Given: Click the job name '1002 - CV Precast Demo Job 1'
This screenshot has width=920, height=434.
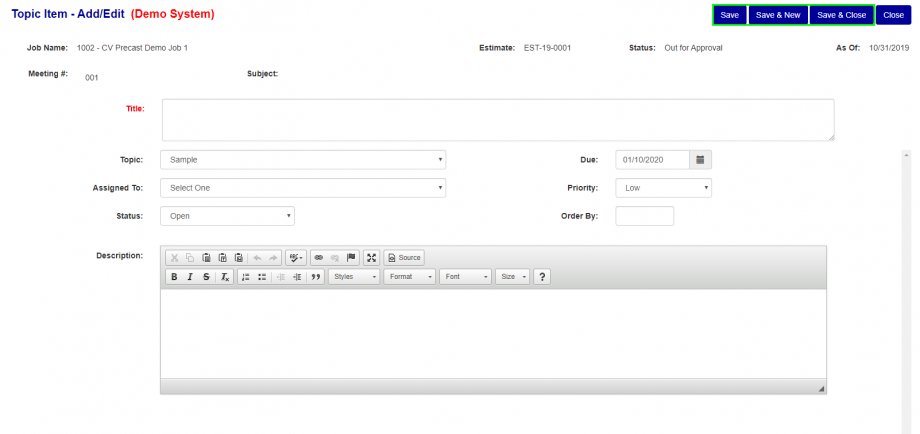Looking at the screenshot, I should [133, 48].
